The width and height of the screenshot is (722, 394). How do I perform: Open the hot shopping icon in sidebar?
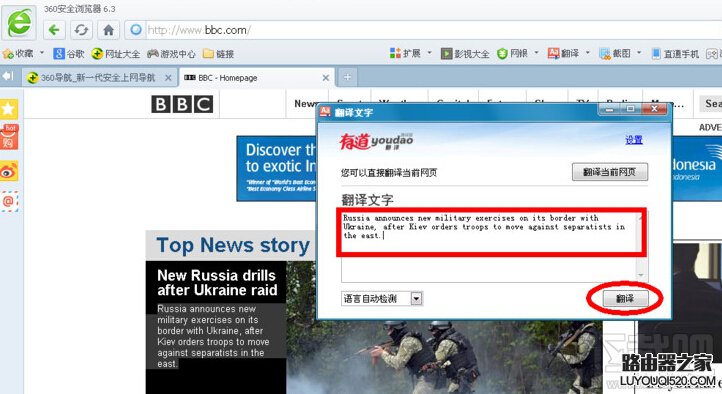[8, 137]
